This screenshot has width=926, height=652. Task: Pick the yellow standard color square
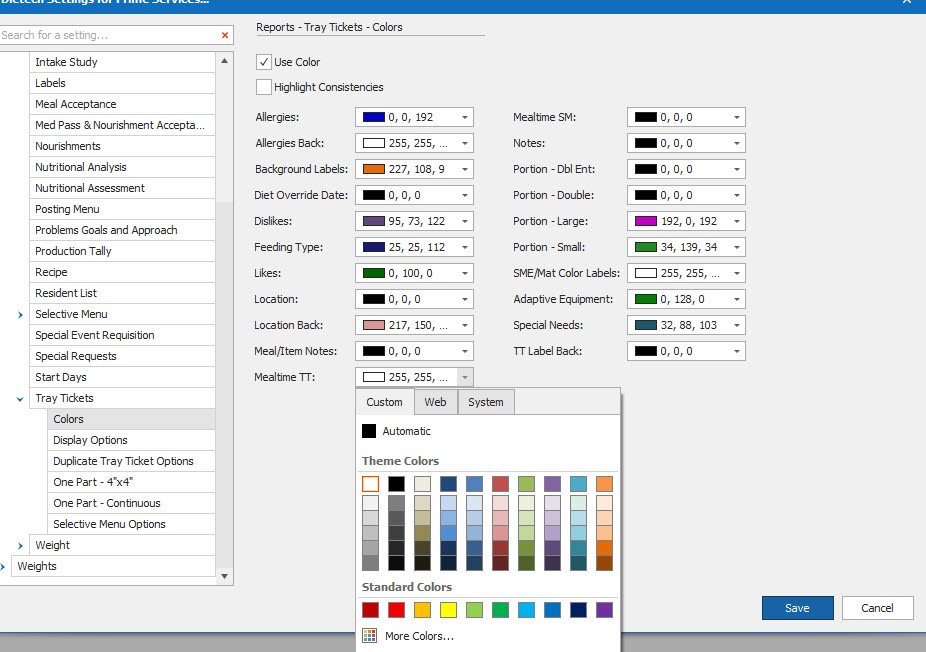448,610
